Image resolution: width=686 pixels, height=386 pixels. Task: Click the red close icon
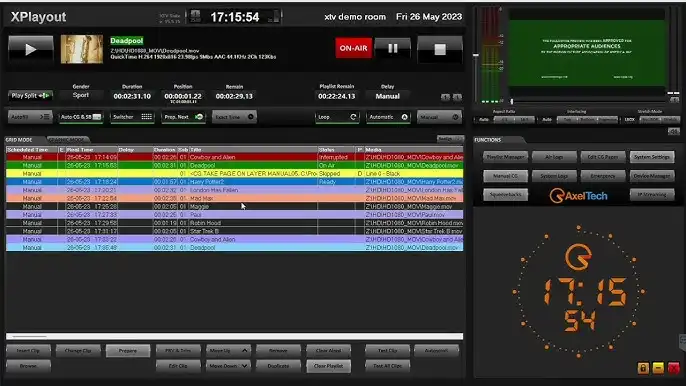[x=673, y=368]
